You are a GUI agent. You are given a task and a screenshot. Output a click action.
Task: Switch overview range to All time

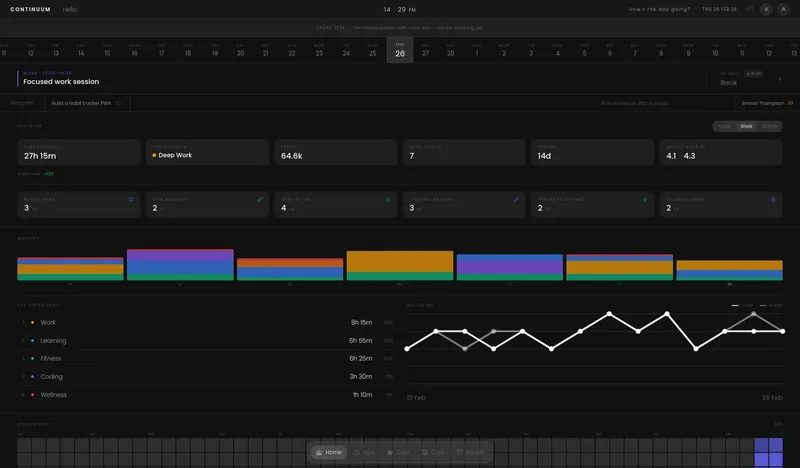pos(769,126)
